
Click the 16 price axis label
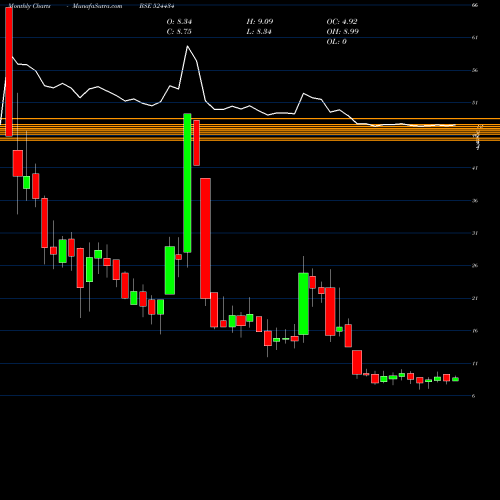[x=475, y=331]
